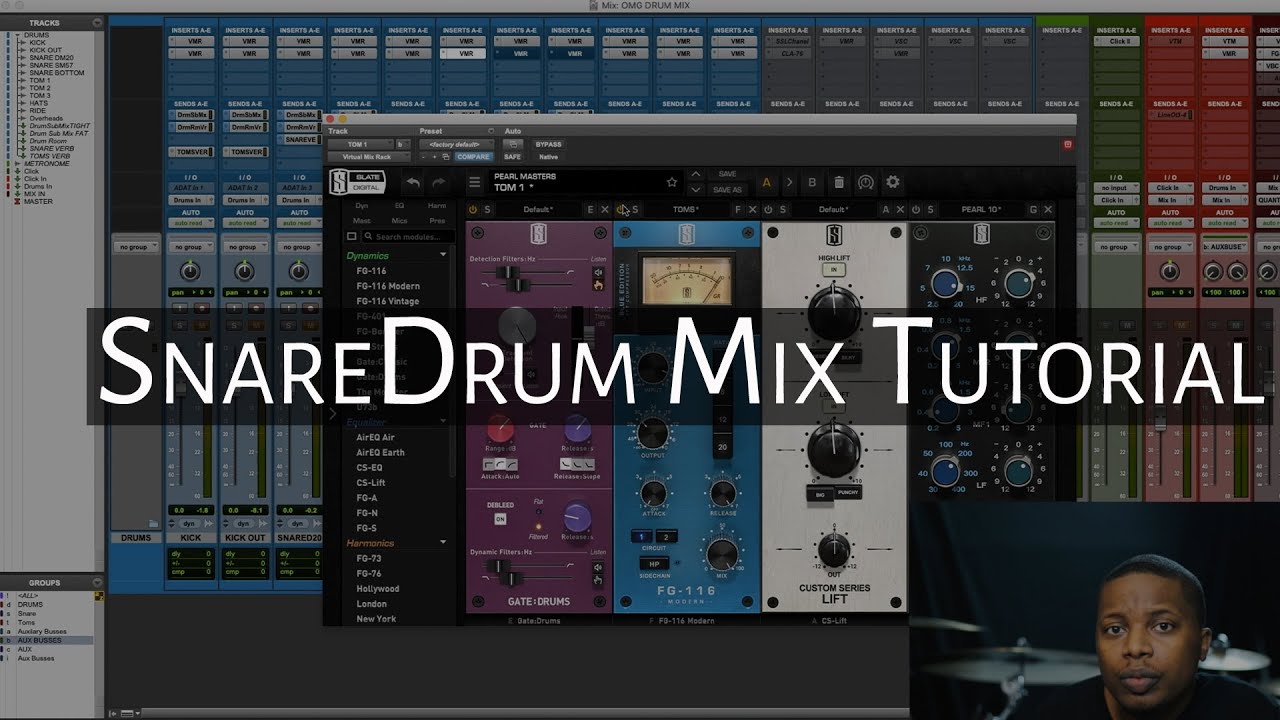Go to next preset with down arrow
The image size is (1280, 720).
tap(696, 189)
